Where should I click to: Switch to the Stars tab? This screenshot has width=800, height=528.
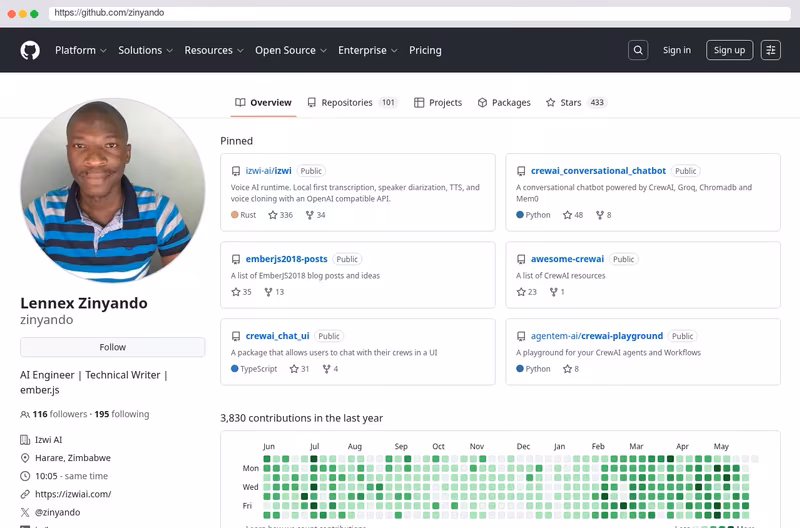(577, 103)
